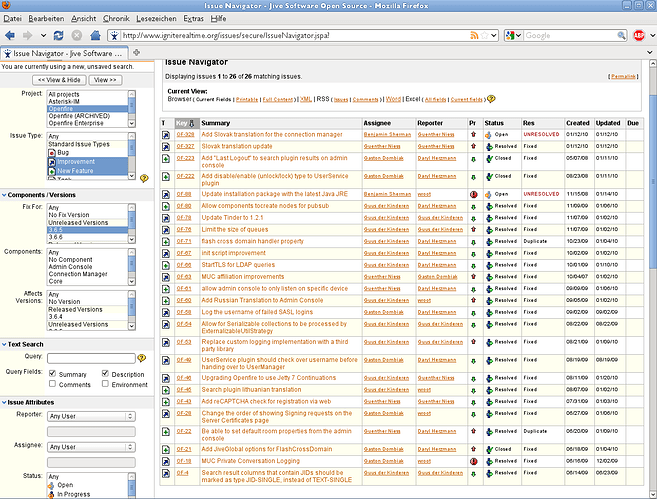Click sort arrow icon in Key header
This screenshot has width=657, height=499.
pyautogui.click(x=191, y=123)
